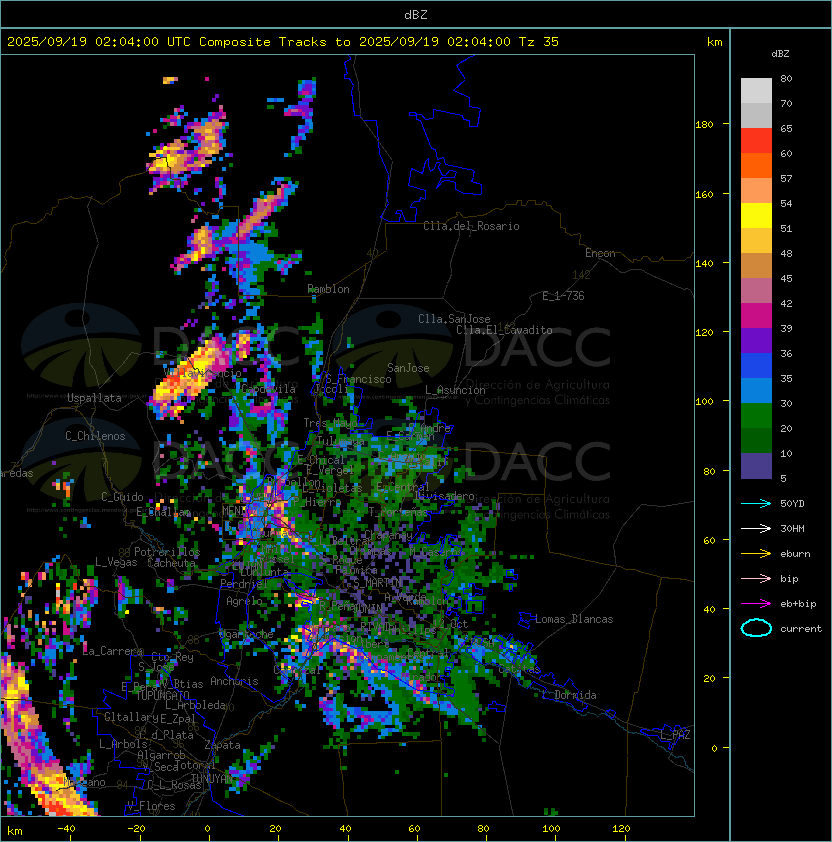Select the red swatch below 65
Viewport: 832px width, 842px height.
pyautogui.click(x=756, y=141)
